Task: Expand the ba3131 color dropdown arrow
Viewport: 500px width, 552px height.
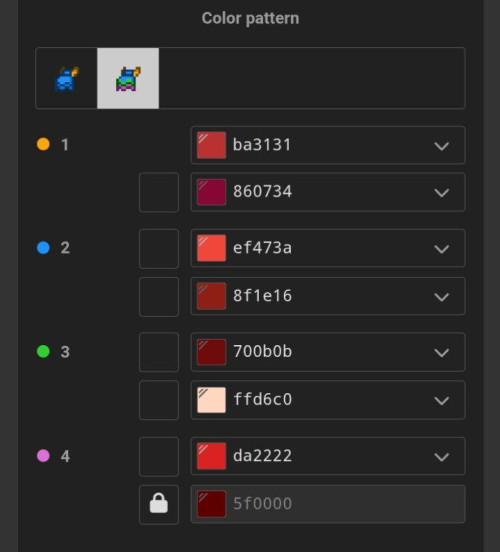Action: pos(442,146)
